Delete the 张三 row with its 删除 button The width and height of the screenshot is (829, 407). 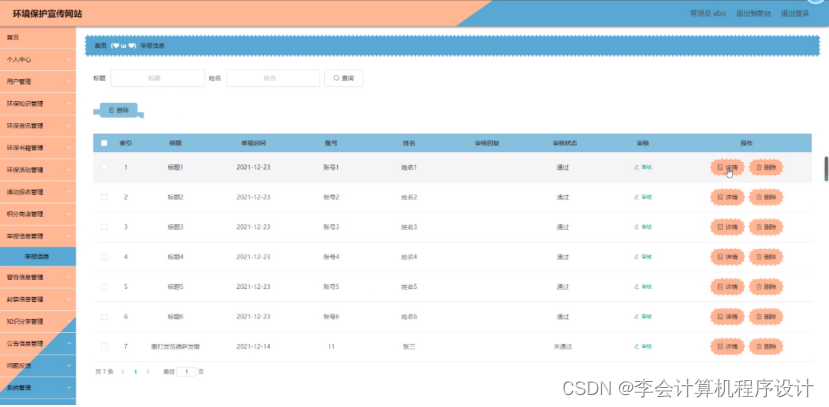(766, 347)
